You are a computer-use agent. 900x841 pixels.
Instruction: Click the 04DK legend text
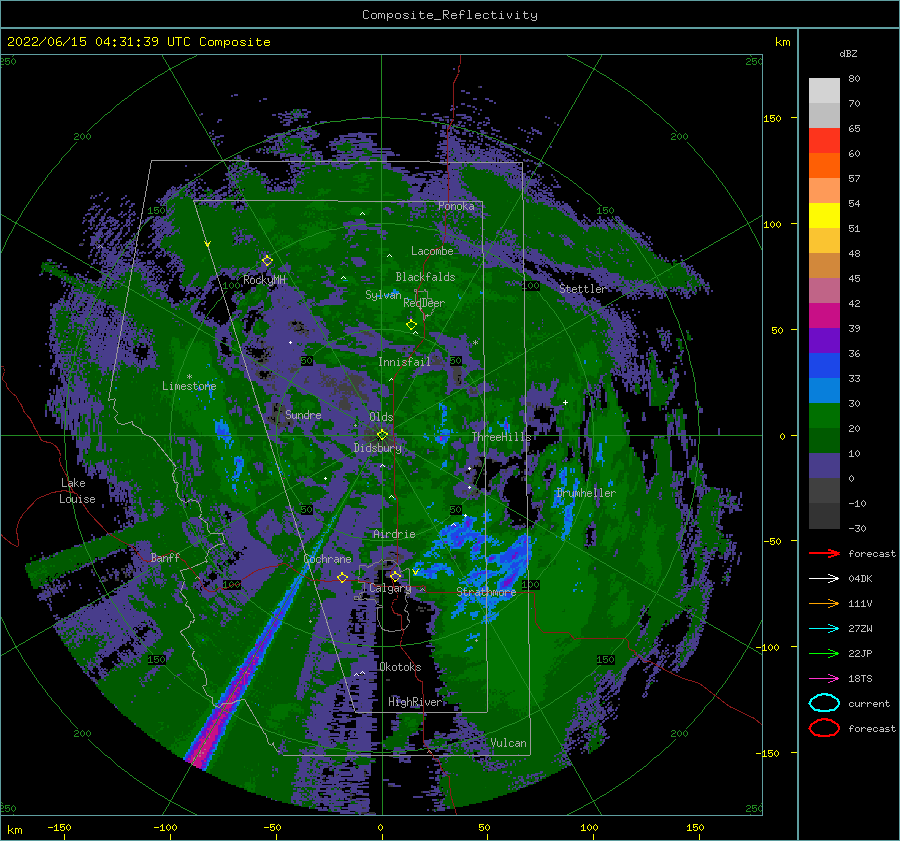click(860, 578)
